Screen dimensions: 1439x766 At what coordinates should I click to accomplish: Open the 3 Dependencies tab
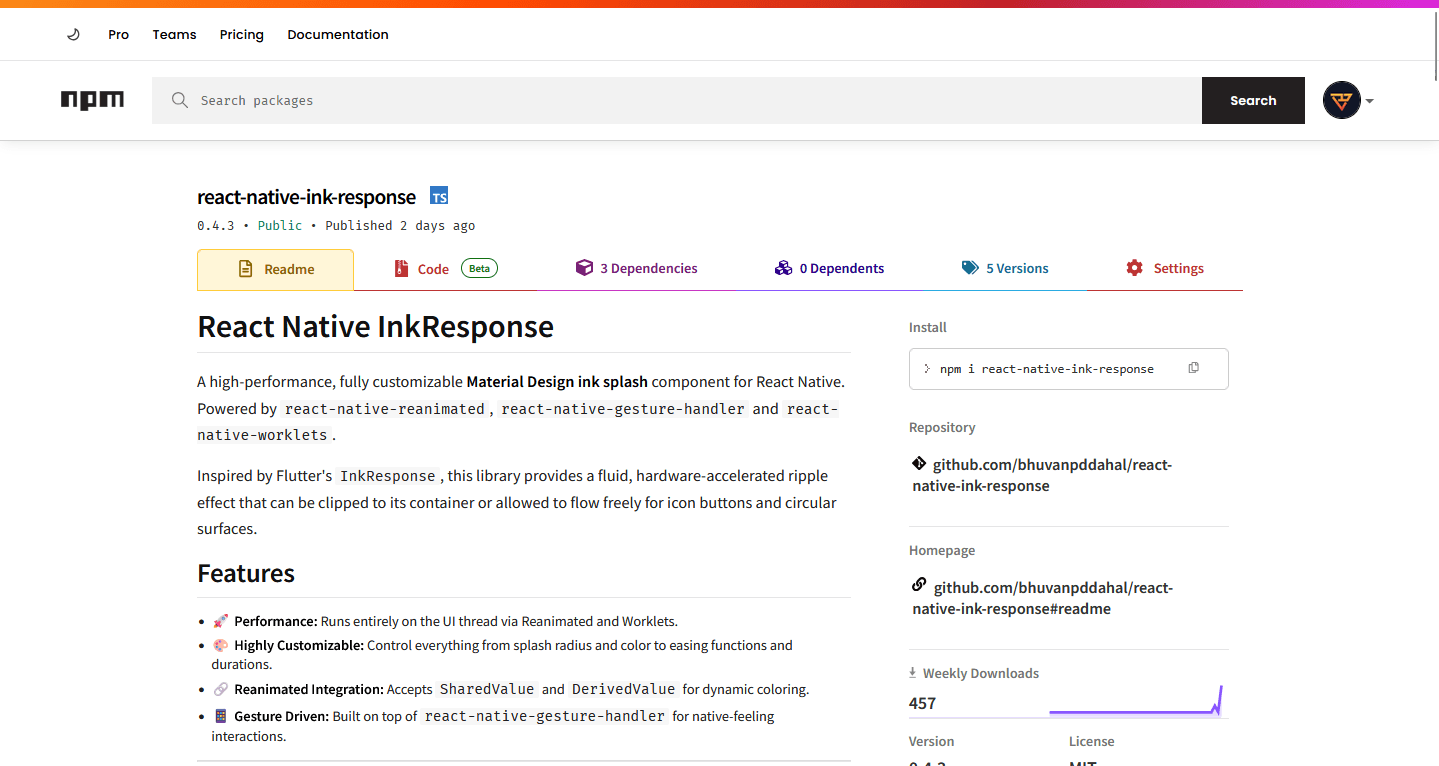[x=636, y=268]
